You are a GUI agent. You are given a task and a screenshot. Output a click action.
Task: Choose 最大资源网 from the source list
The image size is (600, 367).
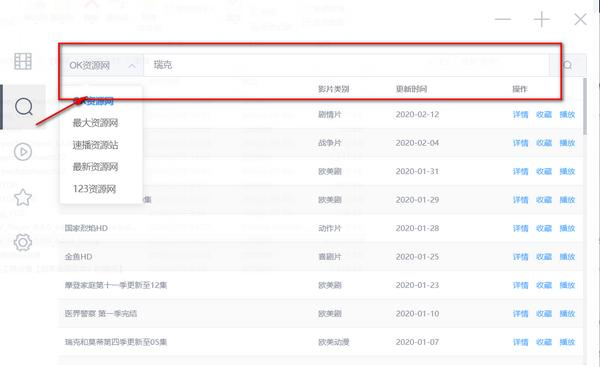click(x=95, y=123)
